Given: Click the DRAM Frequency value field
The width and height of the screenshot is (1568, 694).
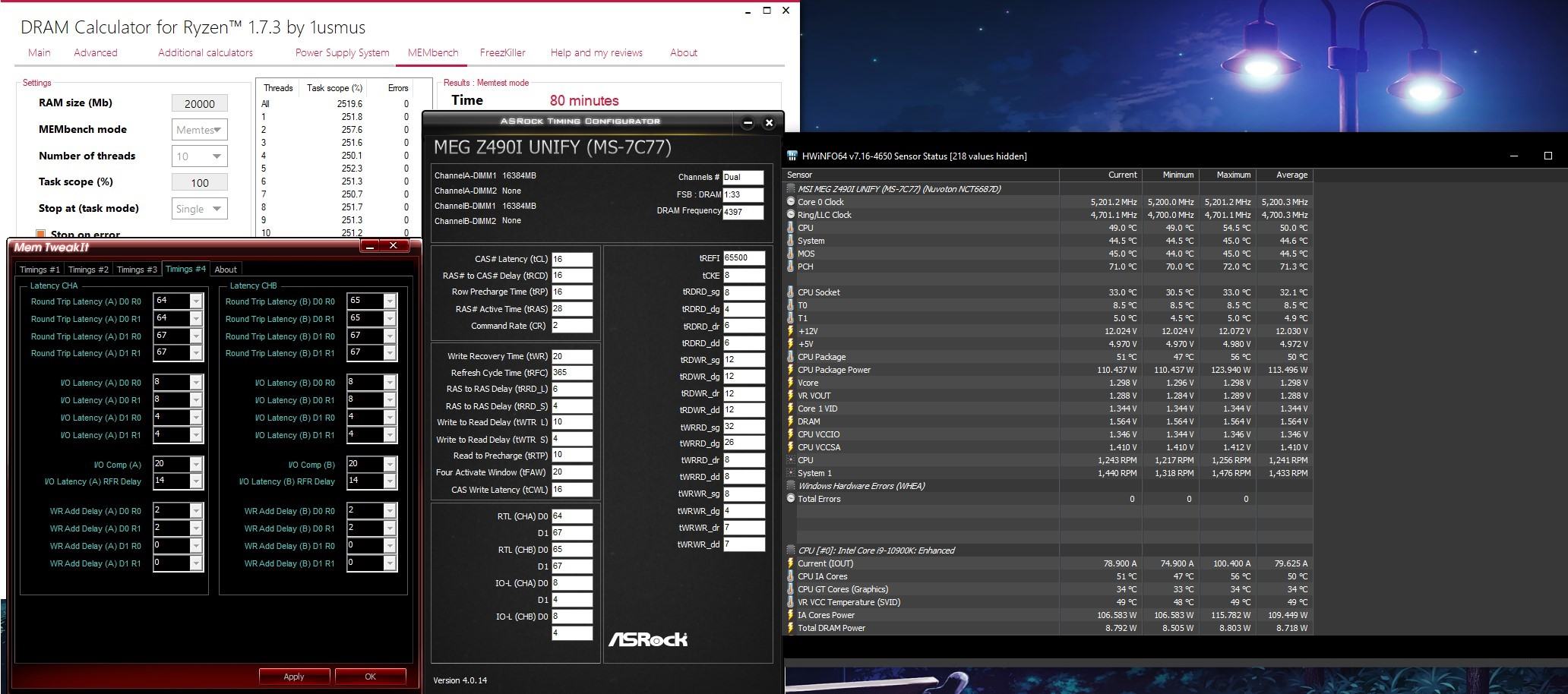Looking at the screenshot, I should pyautogui.click(x=743, y=212).
